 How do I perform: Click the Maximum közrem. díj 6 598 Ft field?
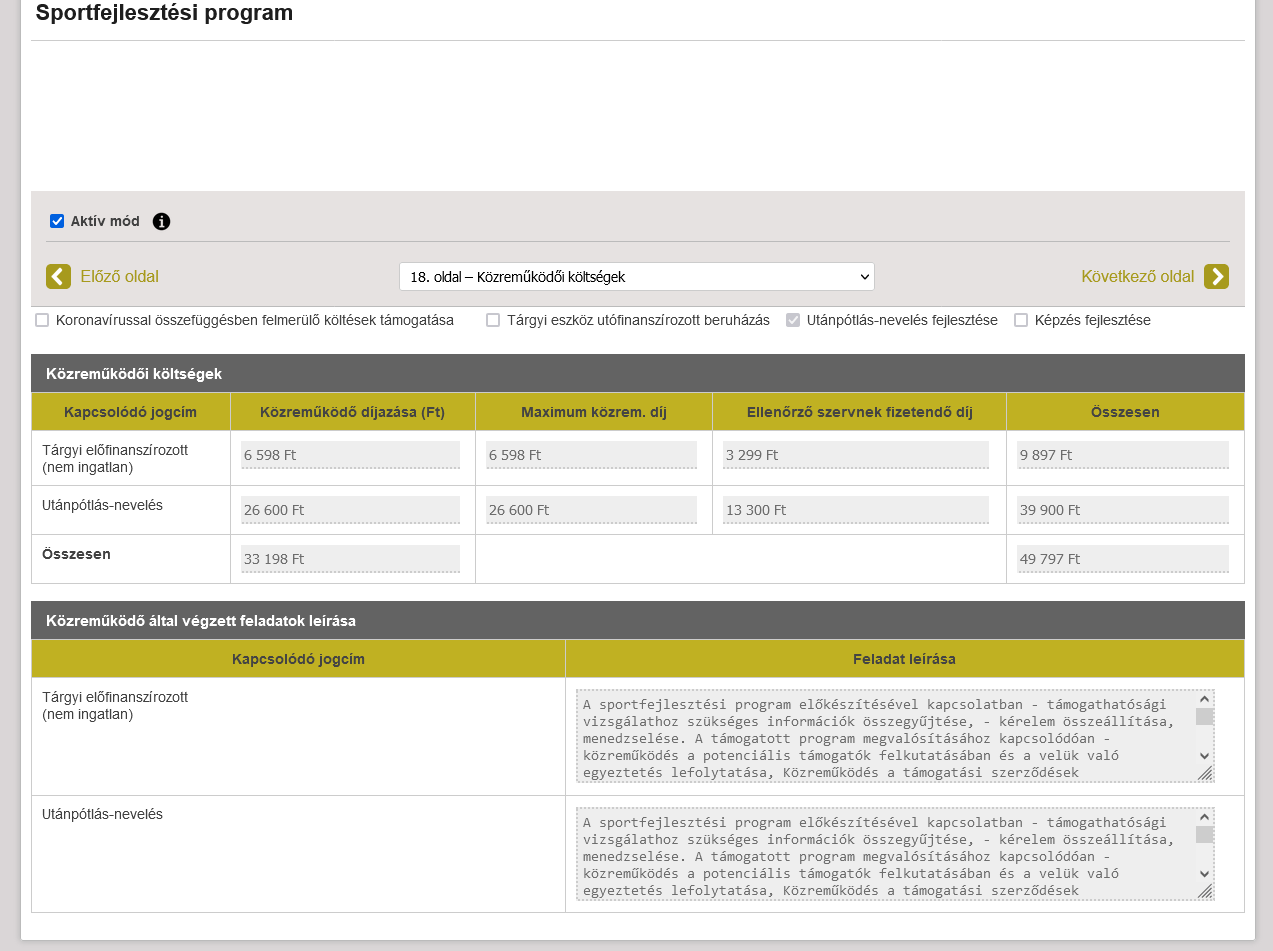tap(591, 455)
